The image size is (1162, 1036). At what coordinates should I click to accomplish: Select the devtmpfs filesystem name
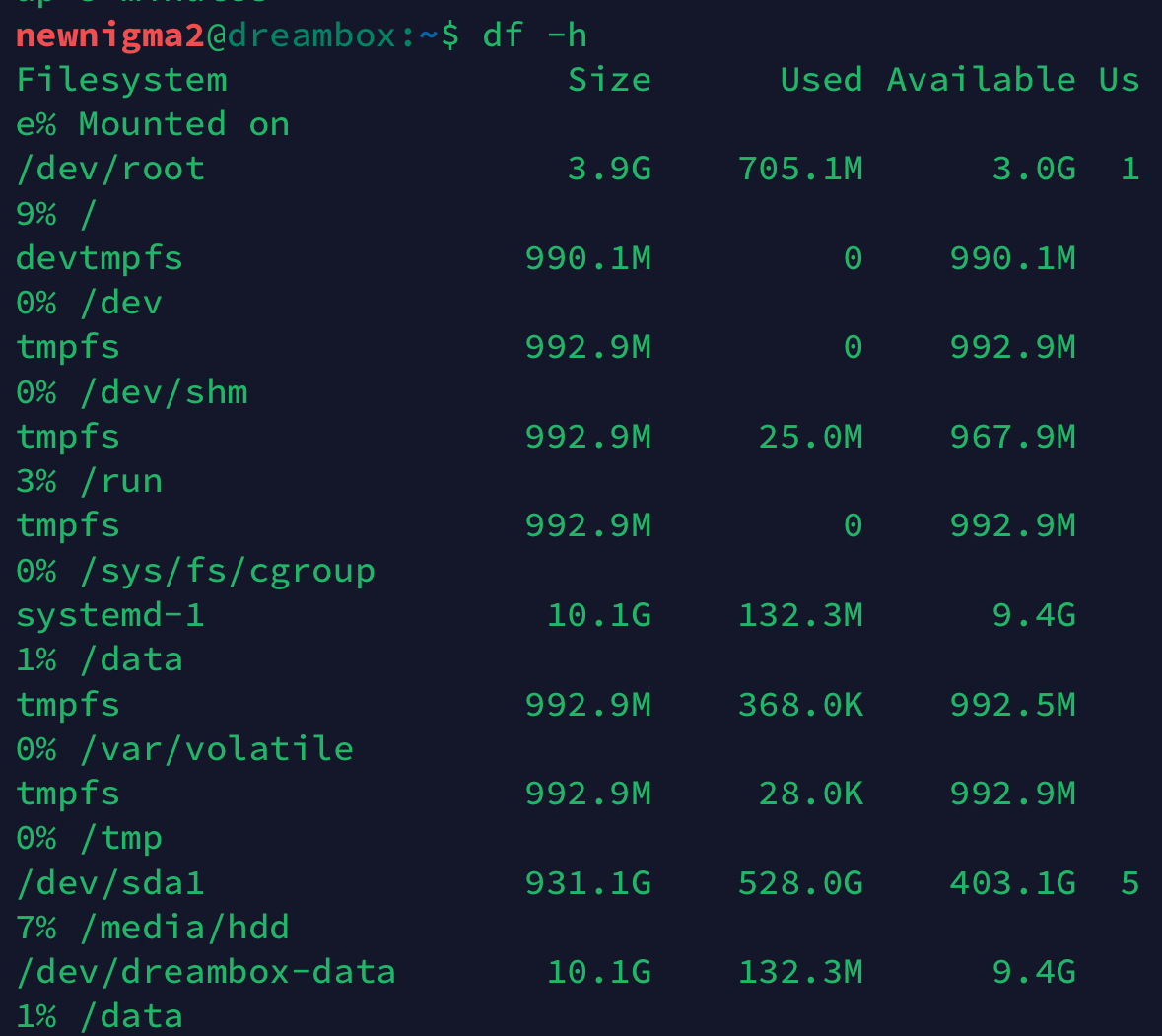click(x=100, y=258)
